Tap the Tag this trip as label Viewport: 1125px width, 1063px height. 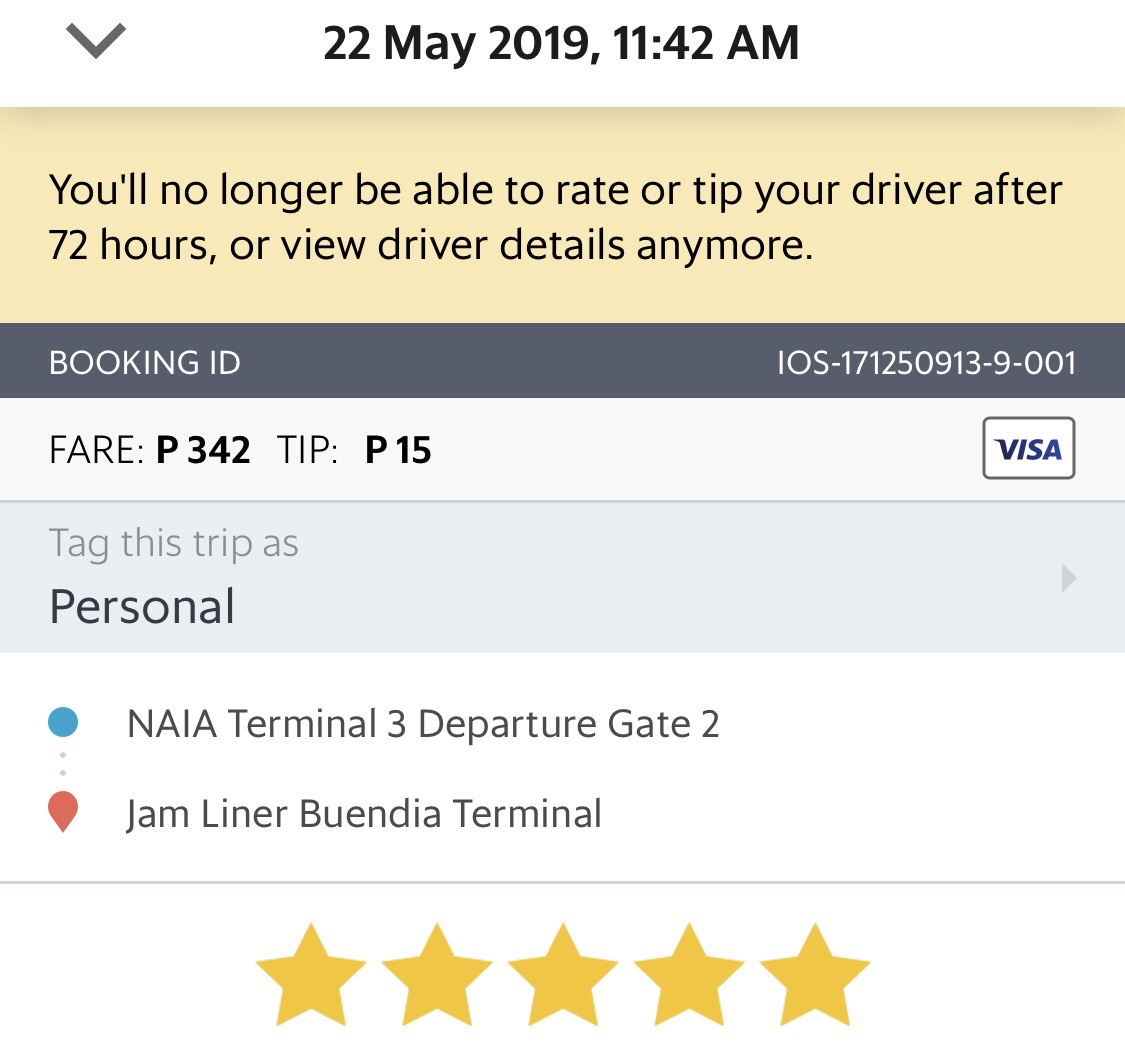pos(174,543)
